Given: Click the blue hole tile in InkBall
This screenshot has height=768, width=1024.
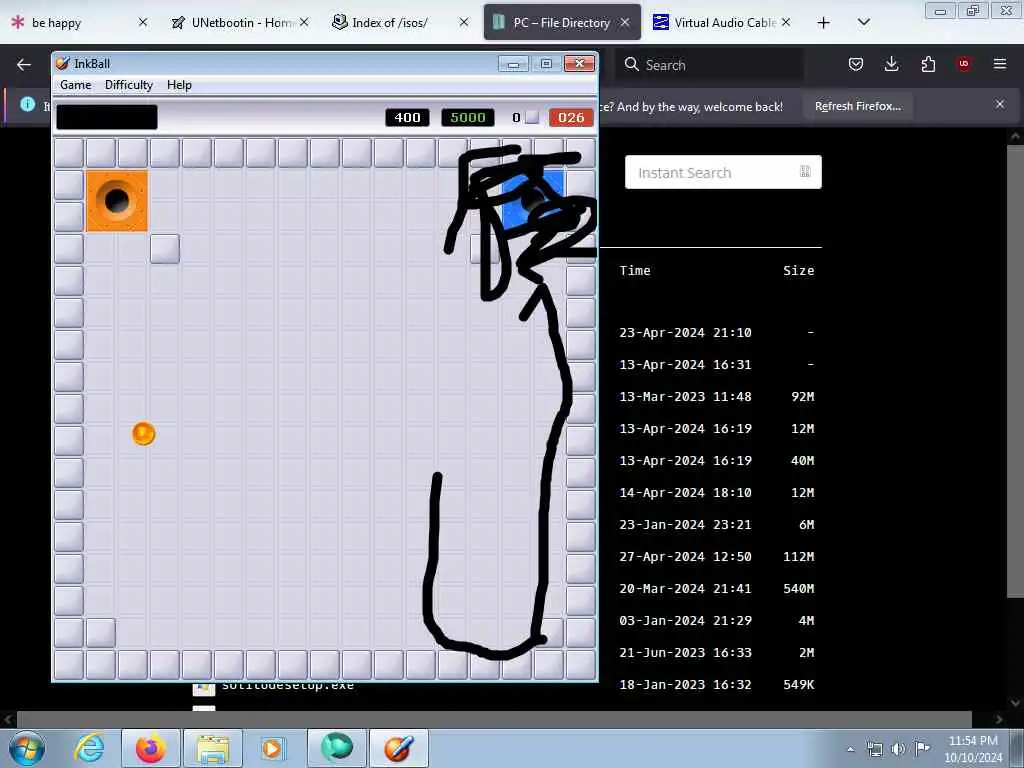Looking at the screenshot, I should pyautogui.click(x=533, y=199).
